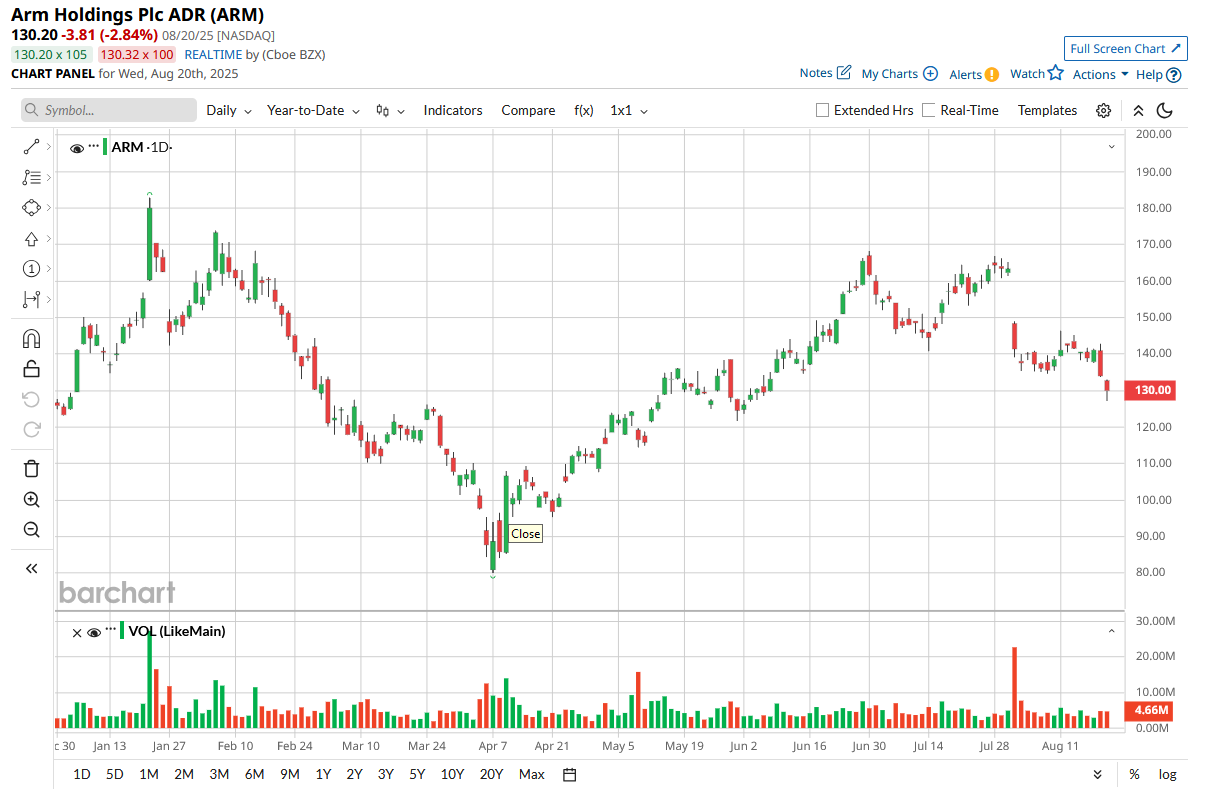Select the numbered marker tool
Viewport: 1211px width, 800px height.
click(x=31, y=269)
